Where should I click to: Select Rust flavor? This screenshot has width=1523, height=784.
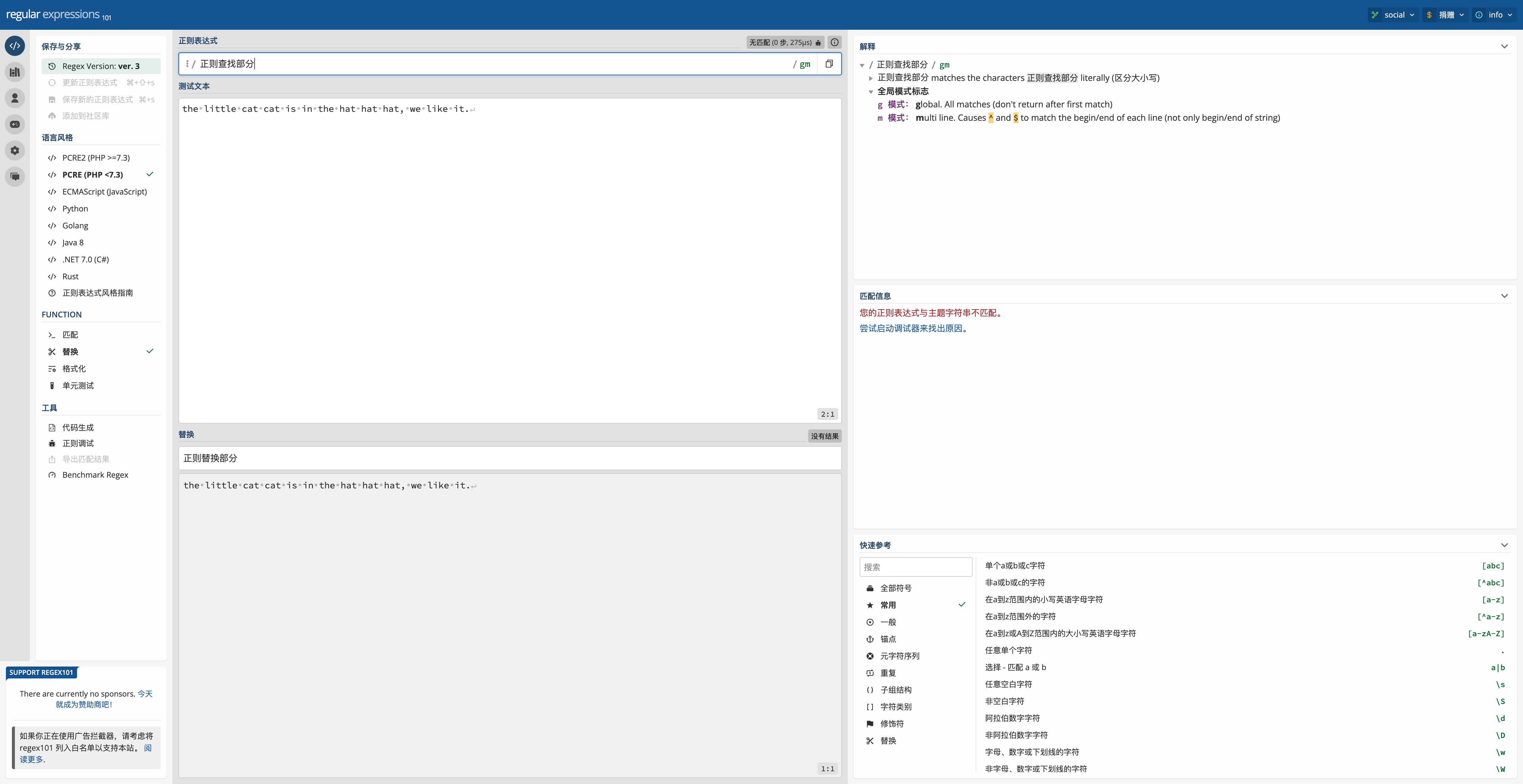tap(101, 276)
